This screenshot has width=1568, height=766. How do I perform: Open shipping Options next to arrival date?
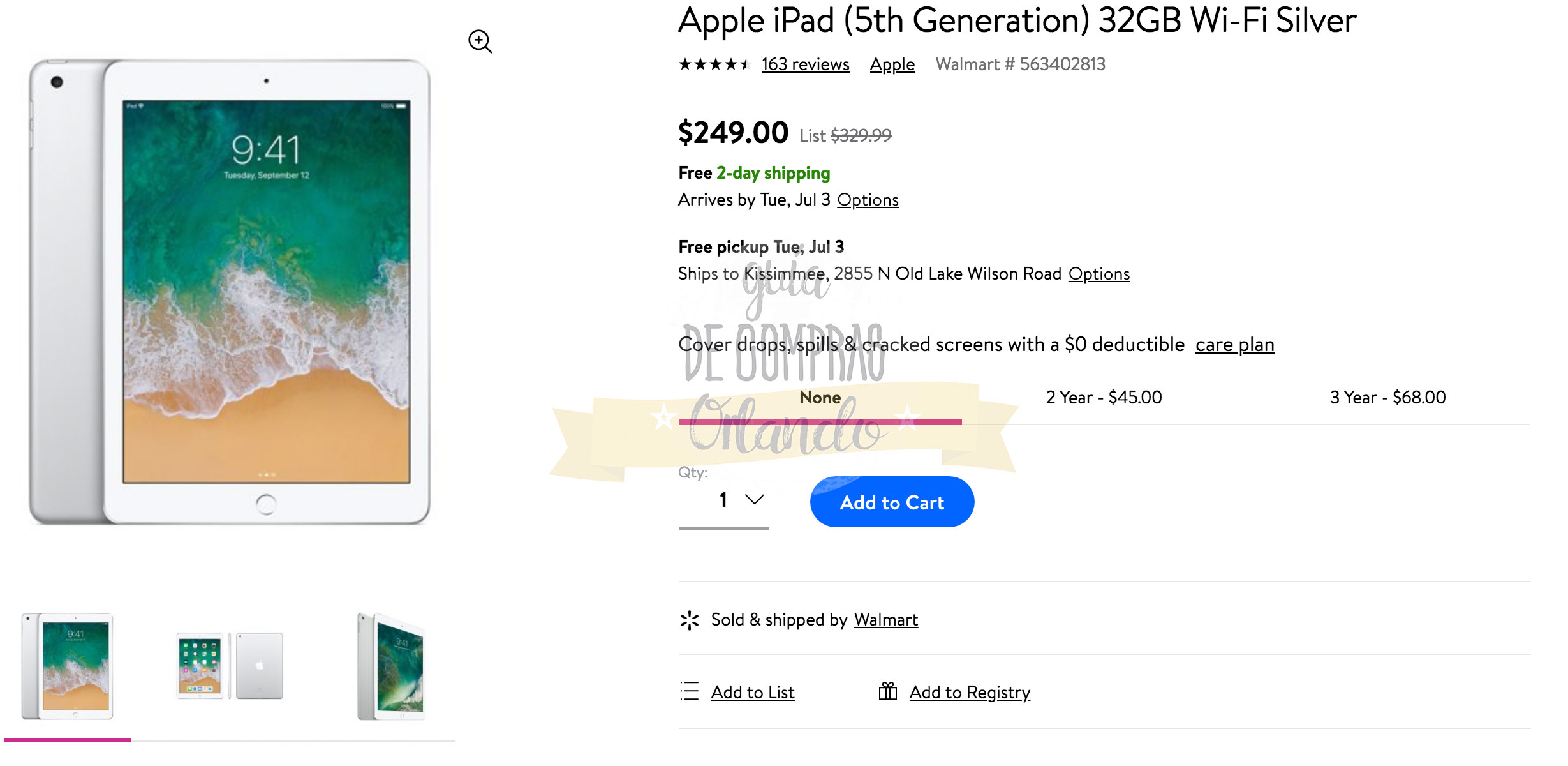pyautogui.click(x=868, y=200)
